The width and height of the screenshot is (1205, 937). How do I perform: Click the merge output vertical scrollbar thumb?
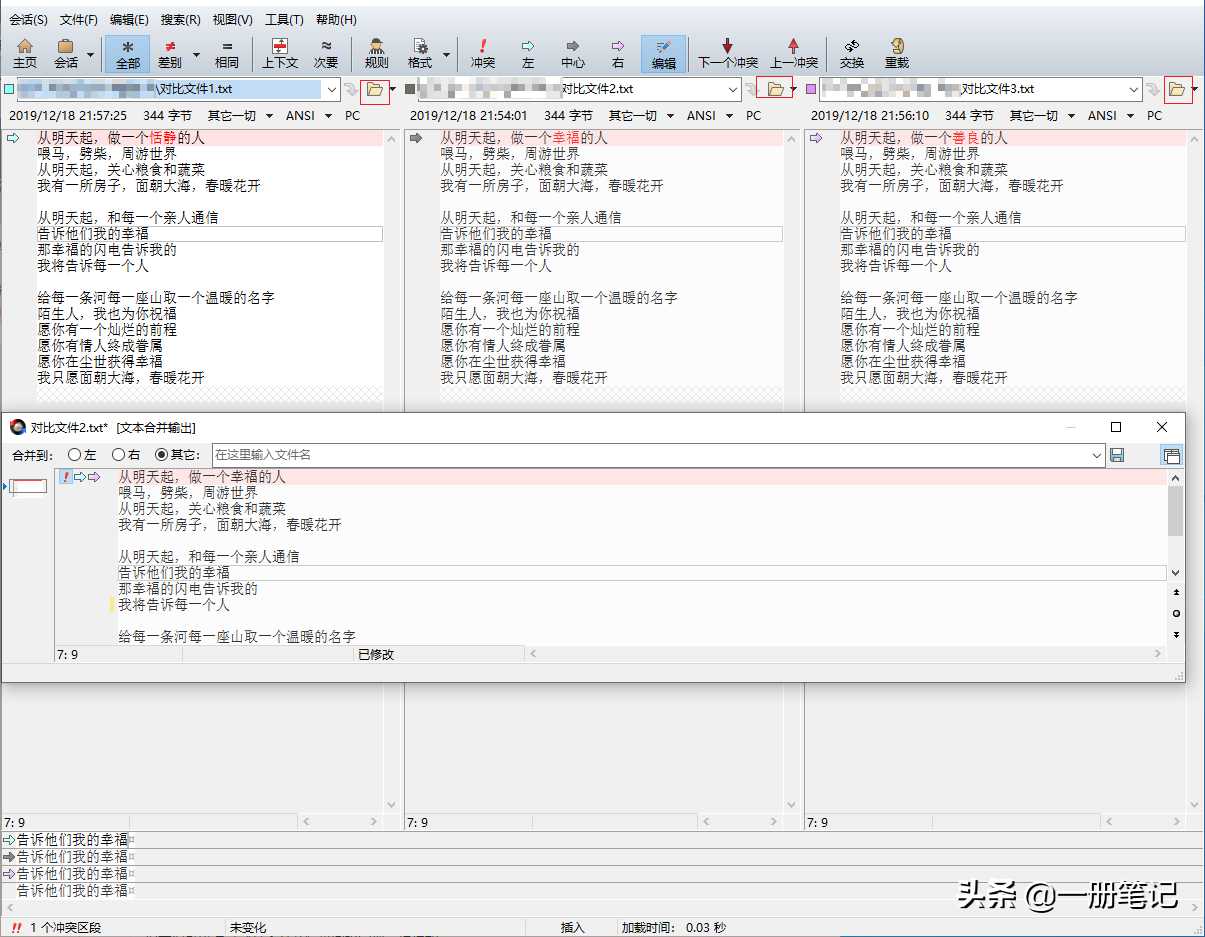(x=1176, y=513)
